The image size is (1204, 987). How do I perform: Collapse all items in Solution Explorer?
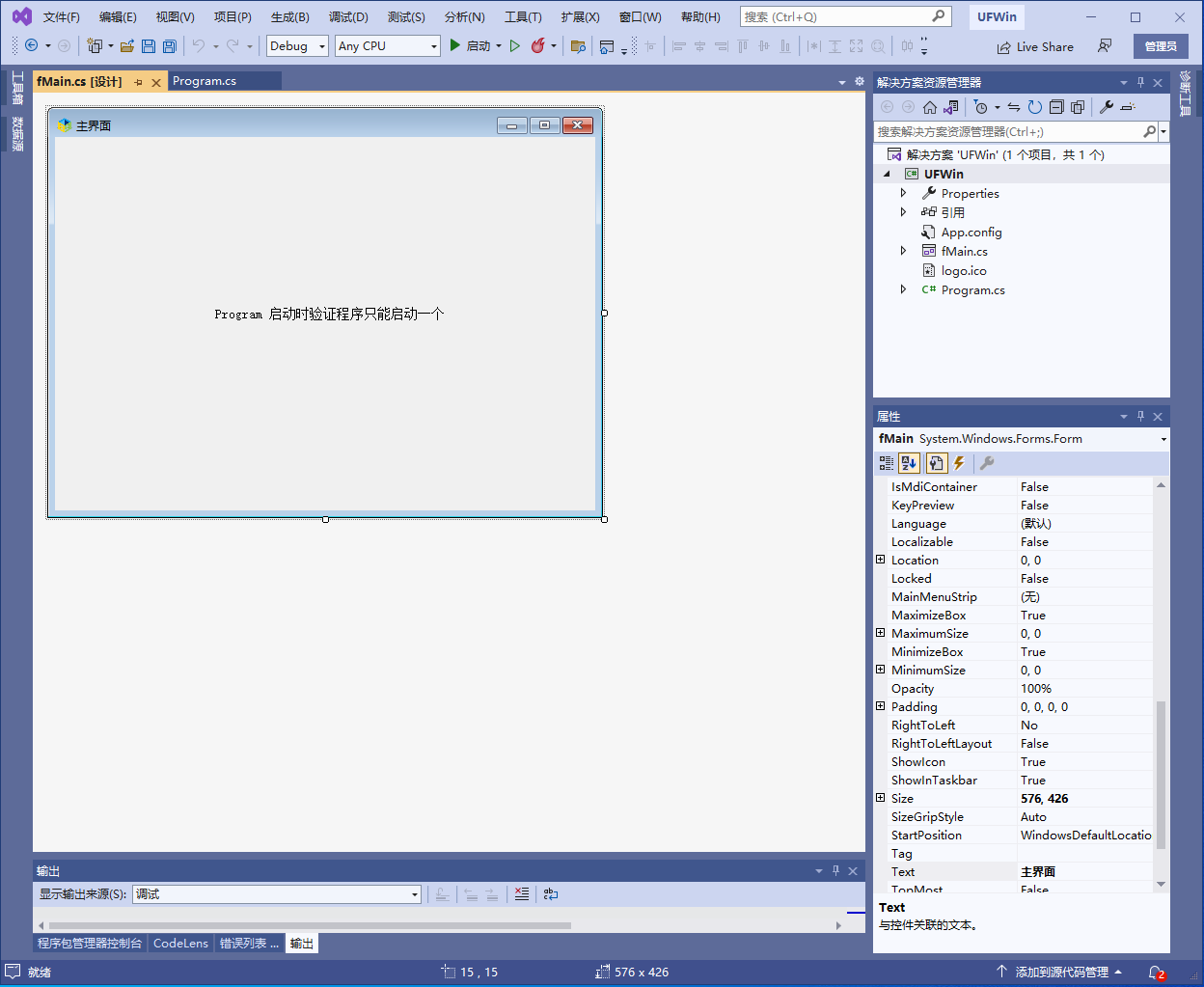pos(1056,107)
